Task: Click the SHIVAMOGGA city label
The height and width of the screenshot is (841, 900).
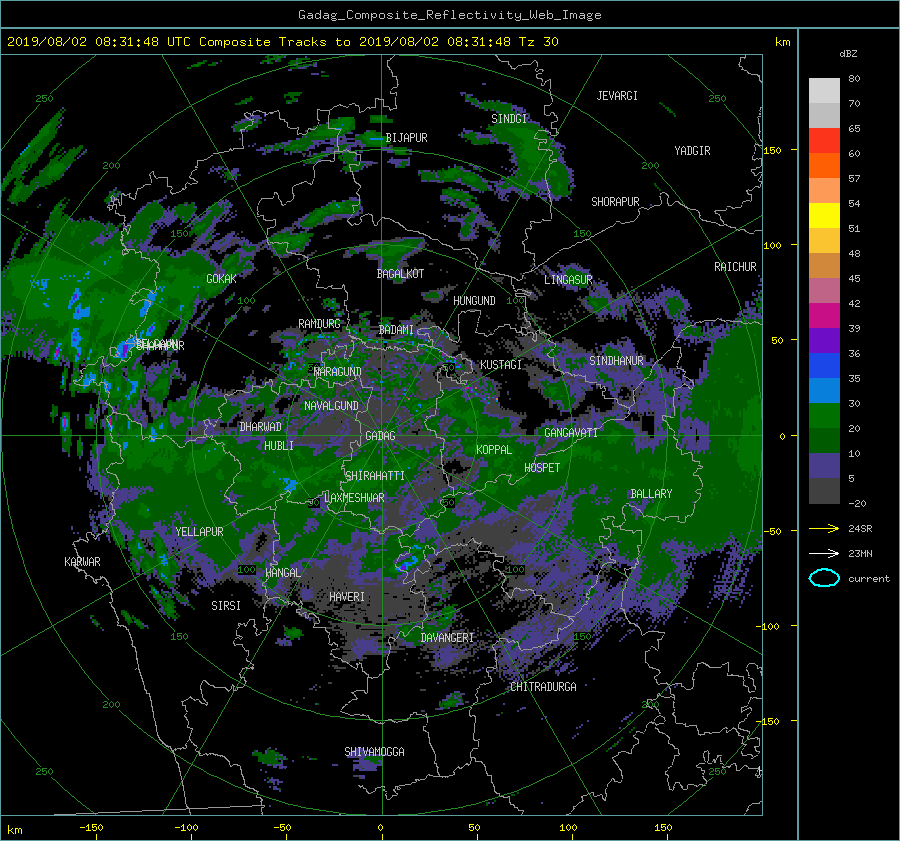Action: pyautogui.click(x=374, y=752)
